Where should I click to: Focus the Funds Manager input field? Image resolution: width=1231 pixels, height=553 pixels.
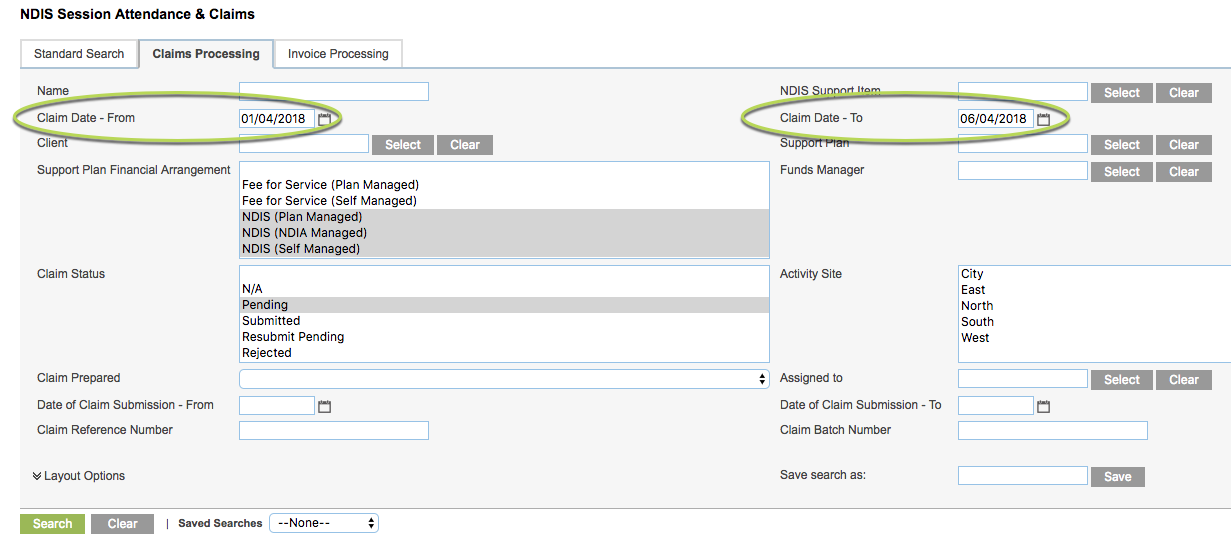click(x=1023, y=171)
